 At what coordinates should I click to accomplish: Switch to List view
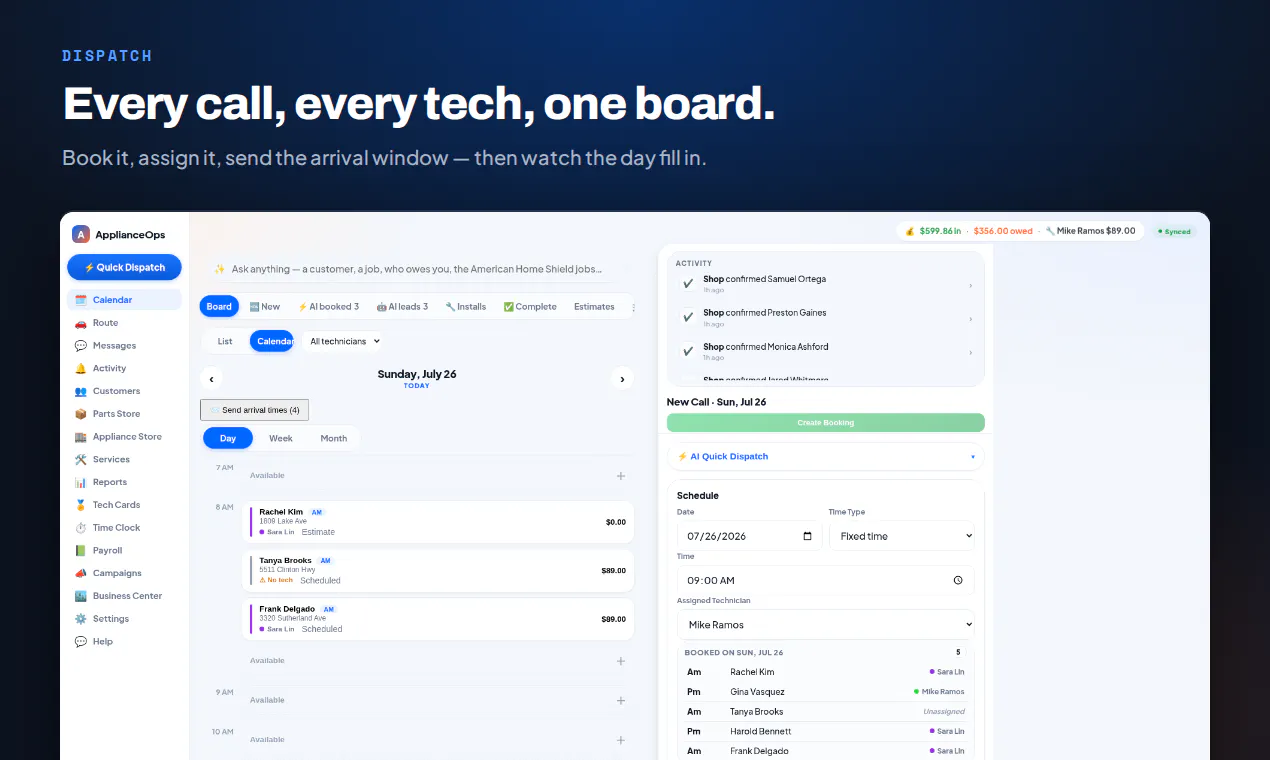pyautogui.click(x=225, y=341)
